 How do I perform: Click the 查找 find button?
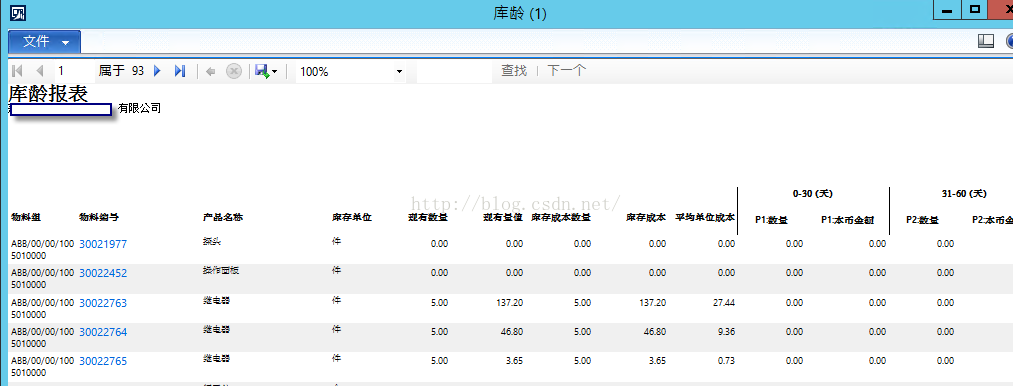tap(514, 70)
